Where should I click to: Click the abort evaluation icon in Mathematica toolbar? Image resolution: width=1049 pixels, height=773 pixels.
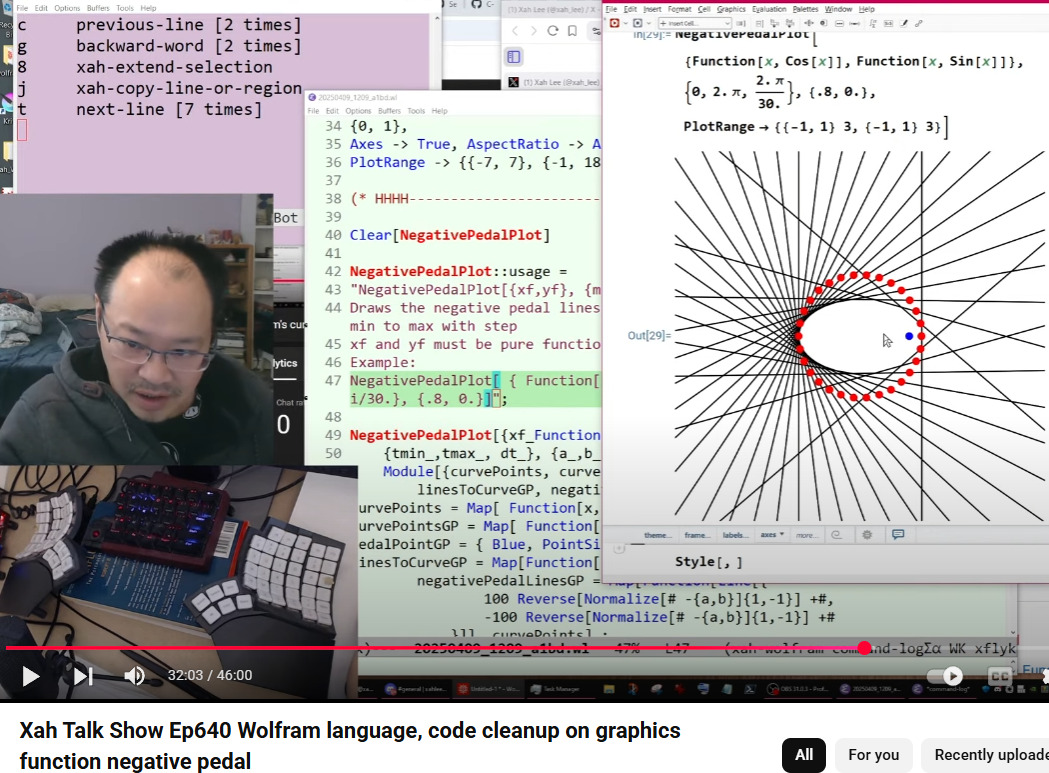637,23
